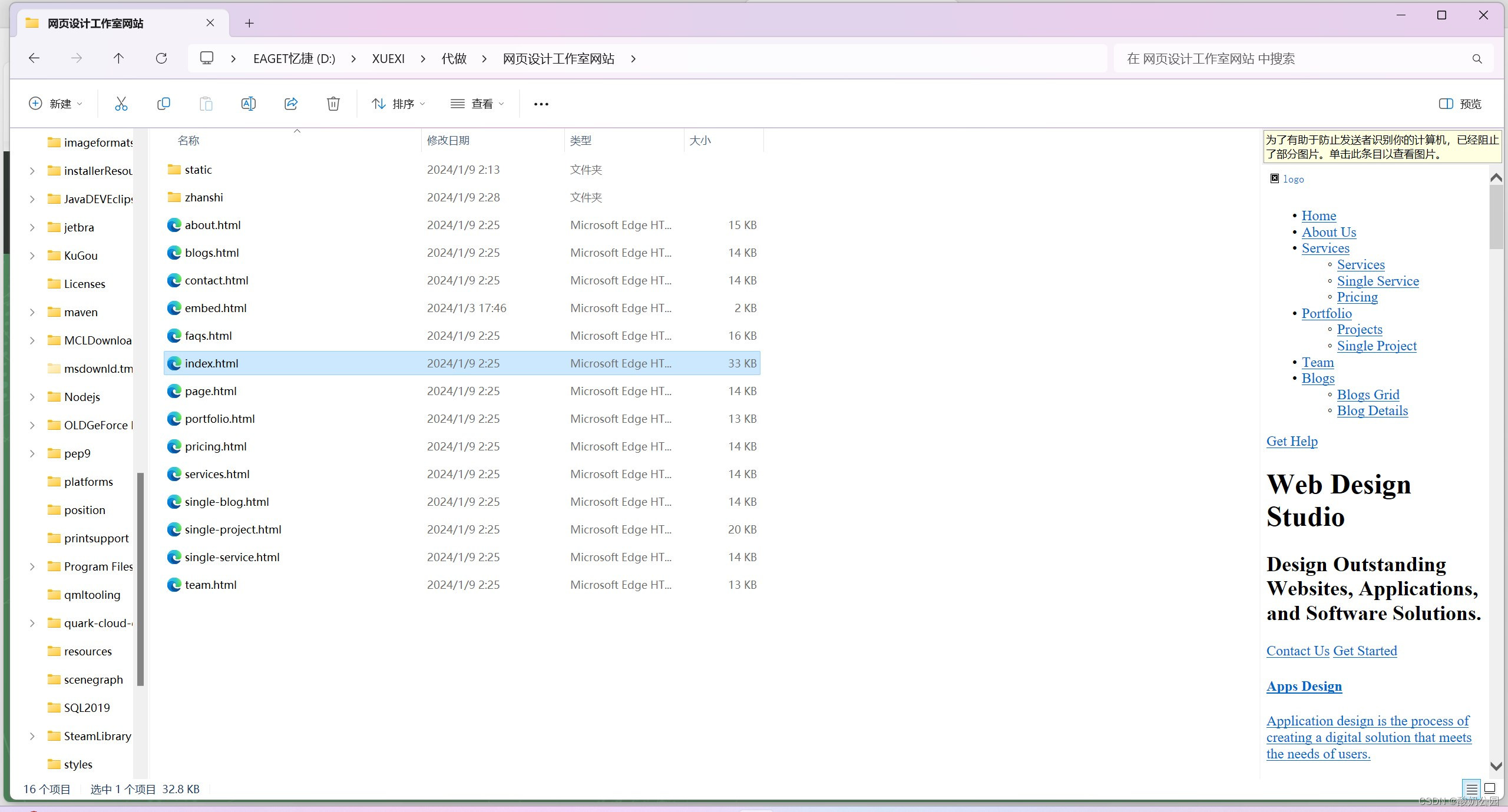Click the share icon in toolbar
The image size is (1508, 812).
tap(291, 103)
